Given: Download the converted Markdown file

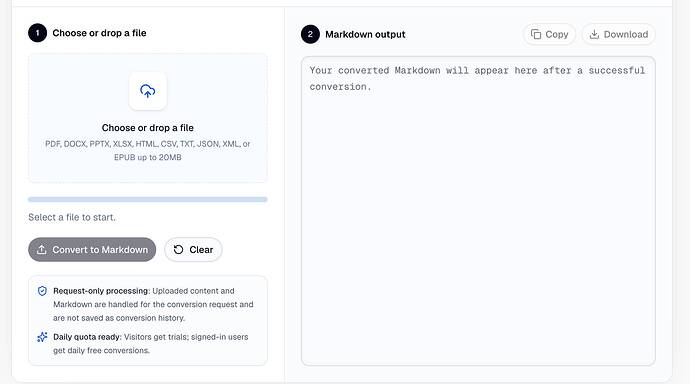Looking at the screenshot, I should click(x=618, y=34).
